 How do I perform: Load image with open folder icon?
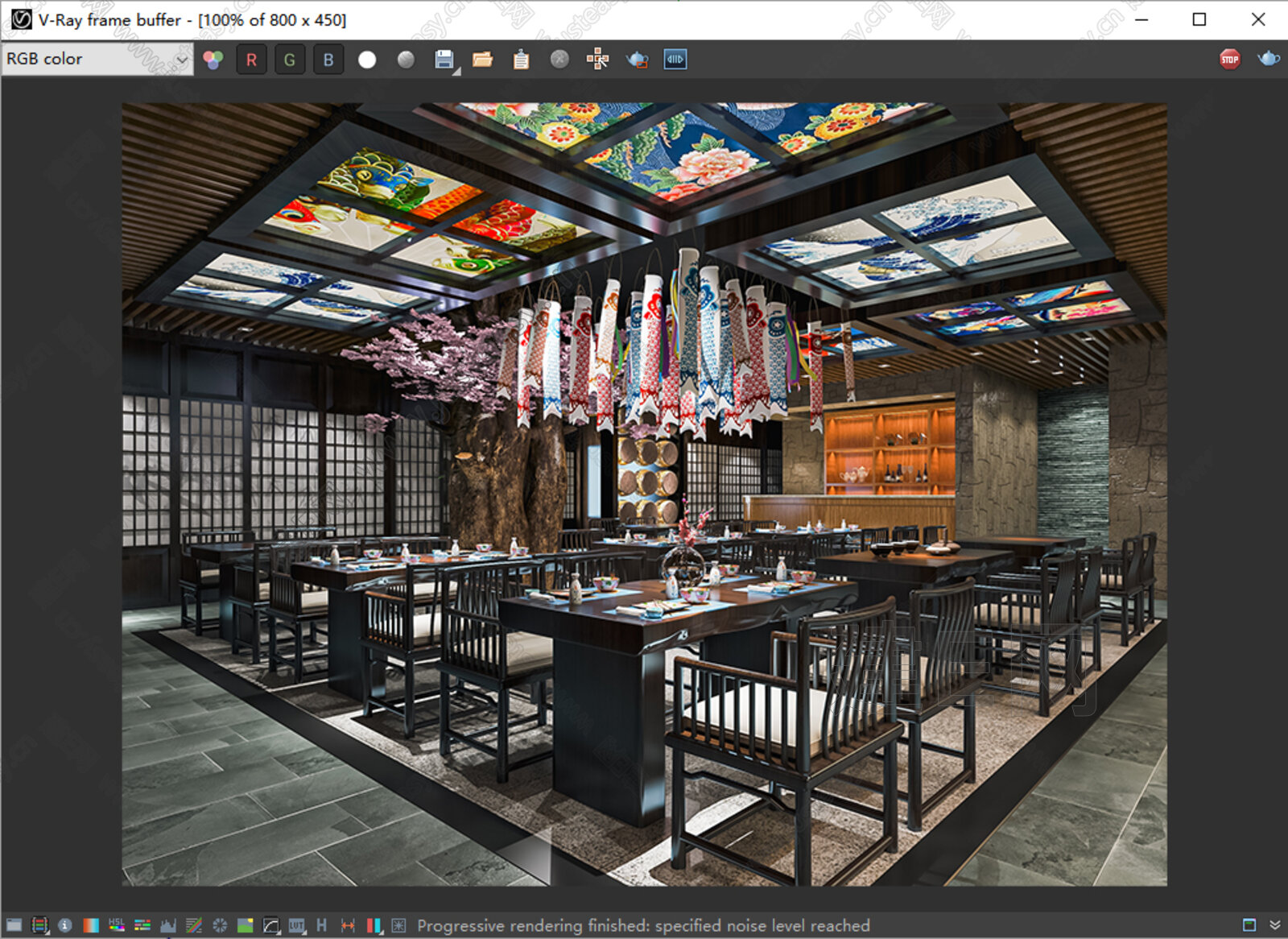coord(483,60)
